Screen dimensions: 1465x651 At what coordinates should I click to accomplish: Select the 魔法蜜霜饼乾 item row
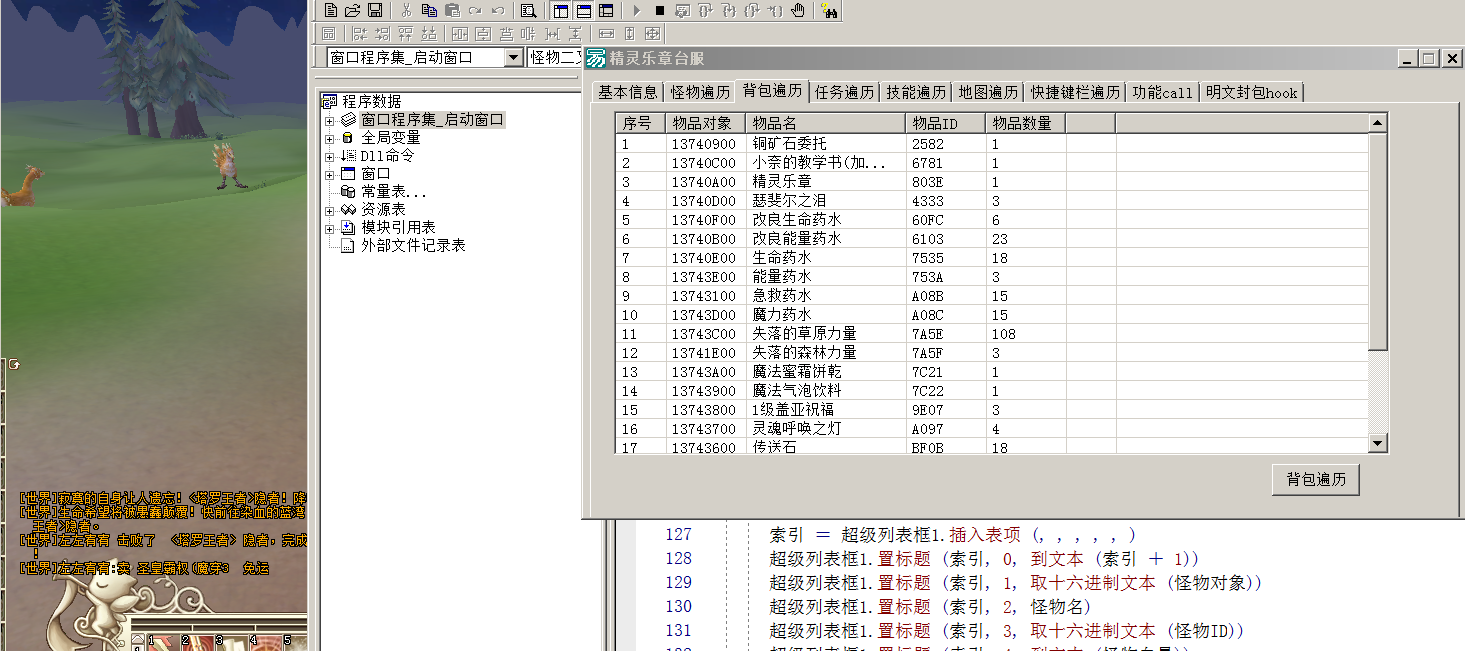992,371
